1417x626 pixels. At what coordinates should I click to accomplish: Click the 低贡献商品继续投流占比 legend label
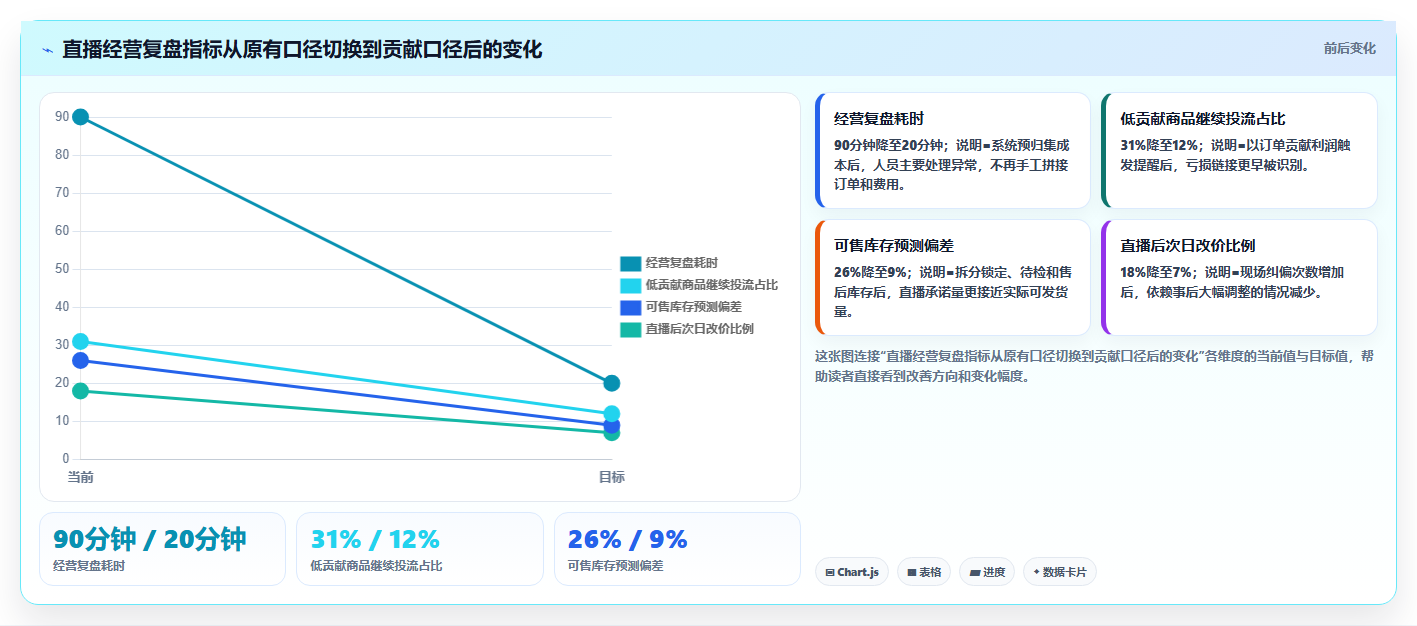[711, 285]
